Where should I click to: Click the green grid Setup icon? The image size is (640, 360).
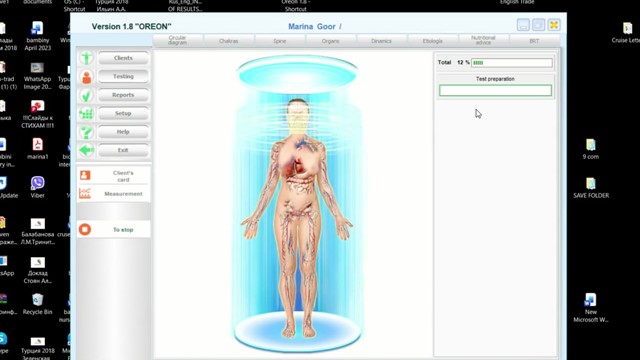coord(86,113)
